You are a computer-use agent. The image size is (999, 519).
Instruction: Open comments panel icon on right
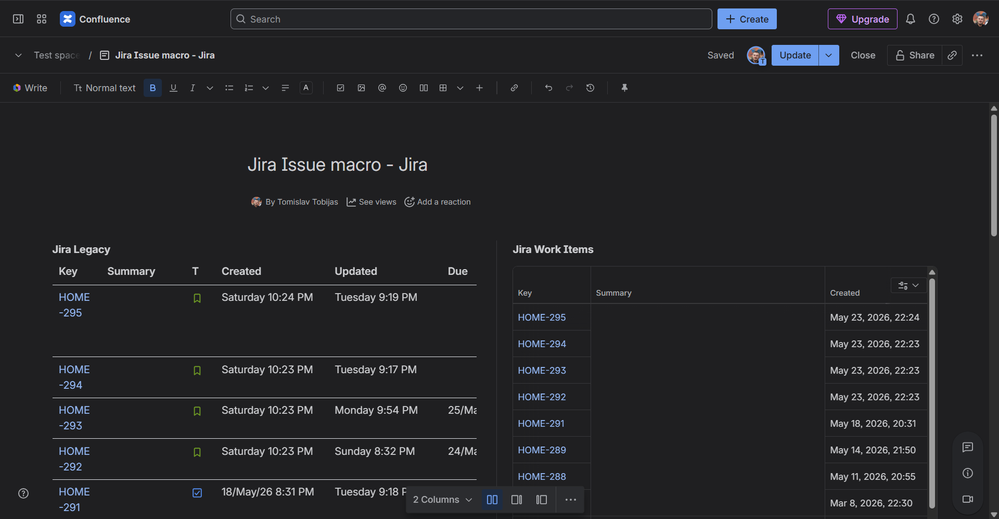[967, 447]
